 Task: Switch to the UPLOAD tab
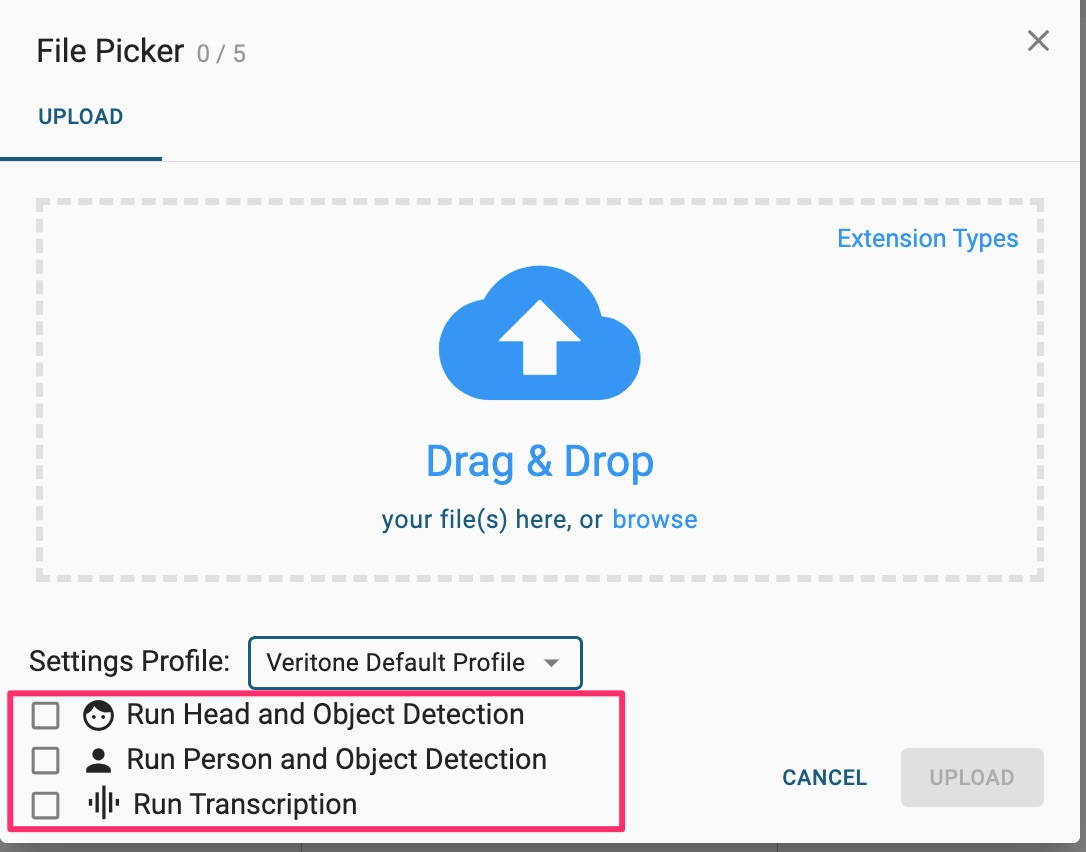point(80,117)
